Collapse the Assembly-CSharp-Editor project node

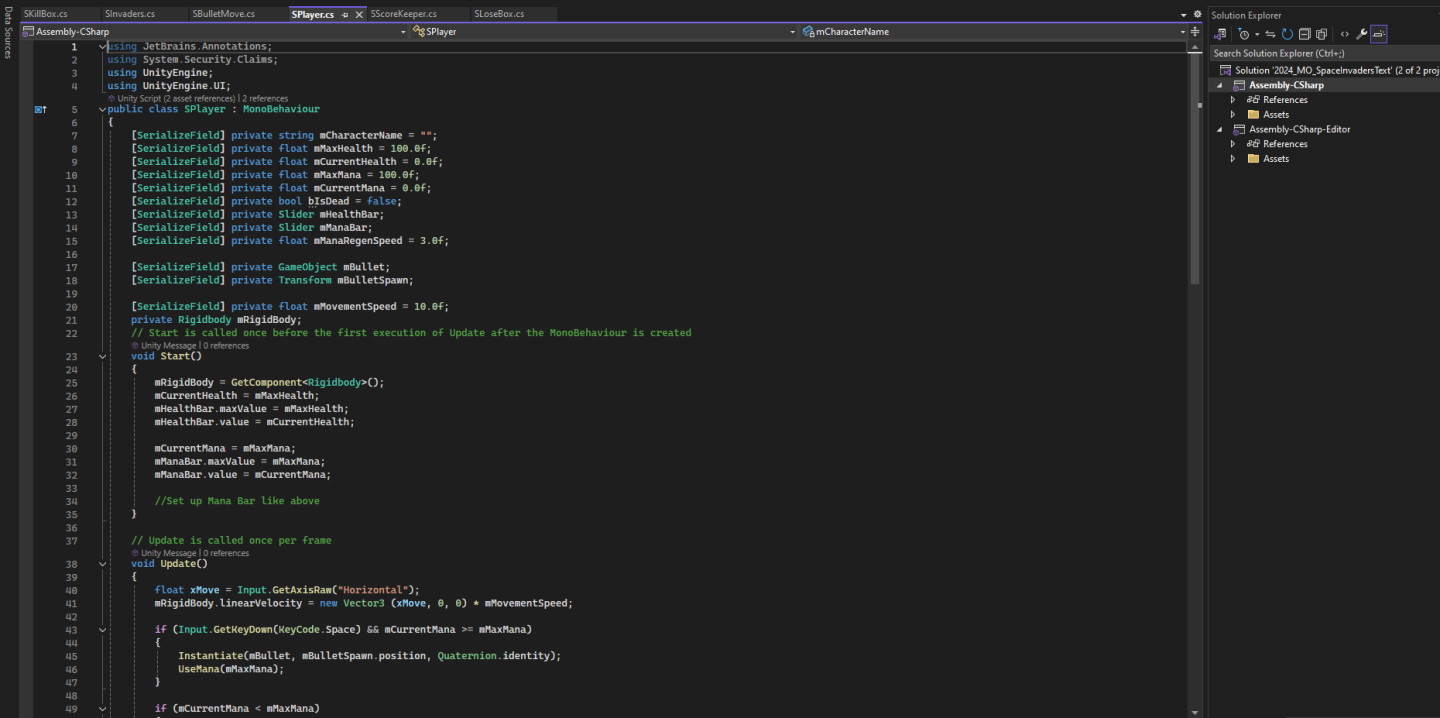[x=1219, y=129]
